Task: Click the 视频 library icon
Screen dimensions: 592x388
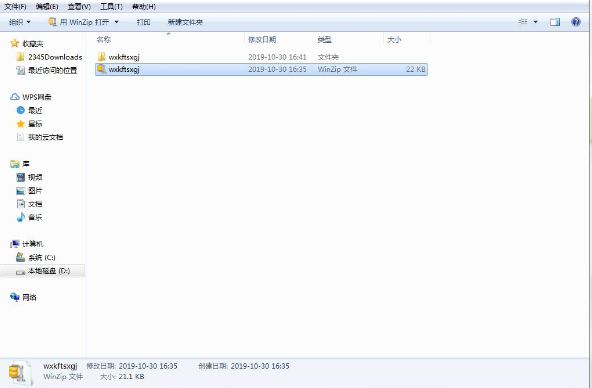Action: 21,177
